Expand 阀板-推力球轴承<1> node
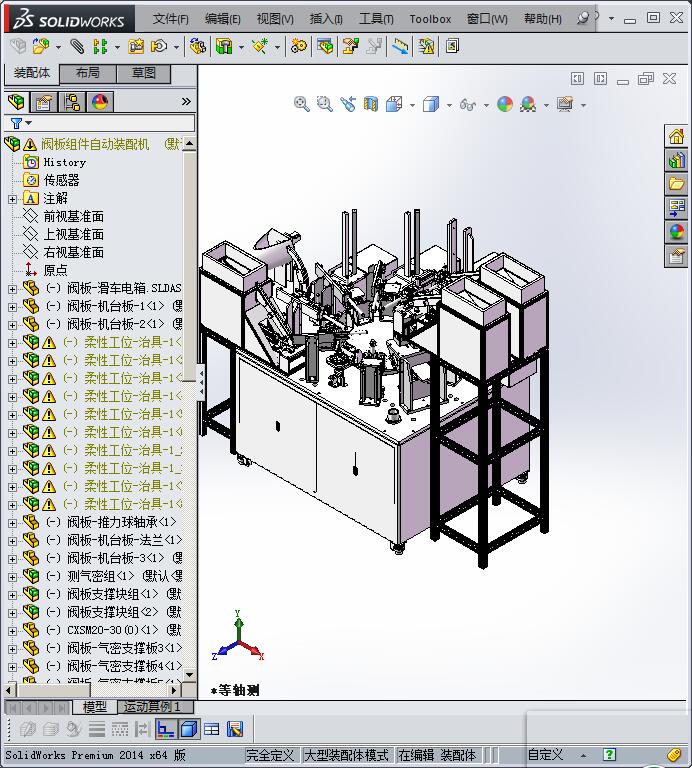The image size is (692, 768). (x=12, y=523)
